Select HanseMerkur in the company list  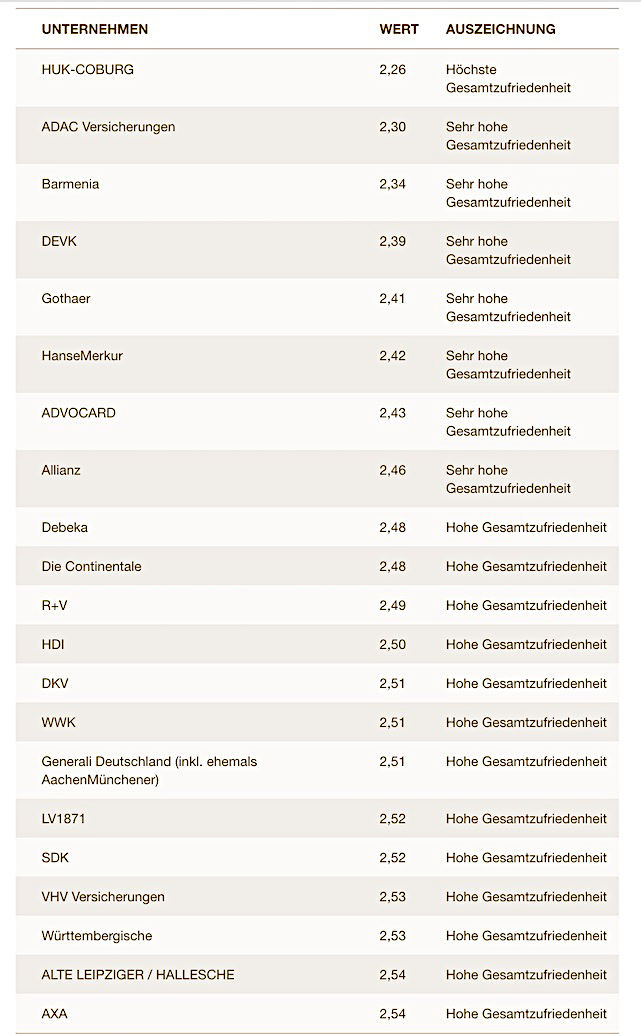pos(82,355)
